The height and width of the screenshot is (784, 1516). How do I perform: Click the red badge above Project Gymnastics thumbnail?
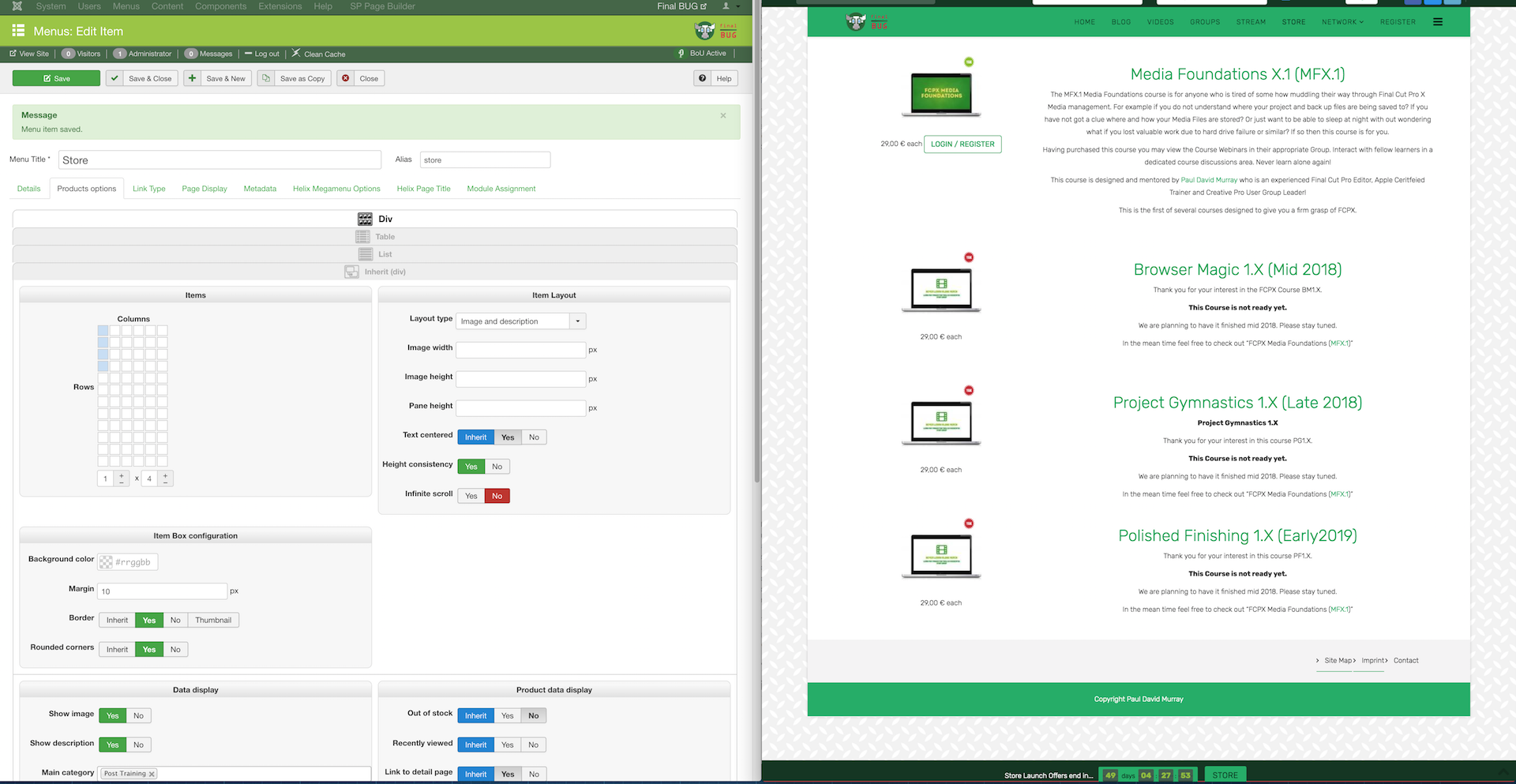coord(969,391)
